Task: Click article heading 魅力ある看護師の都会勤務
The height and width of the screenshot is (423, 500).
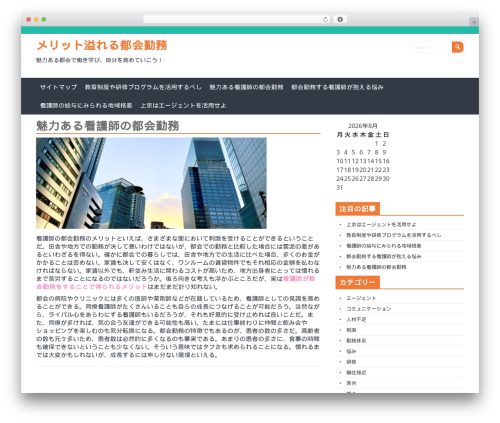Action: [x=108, y=126]
